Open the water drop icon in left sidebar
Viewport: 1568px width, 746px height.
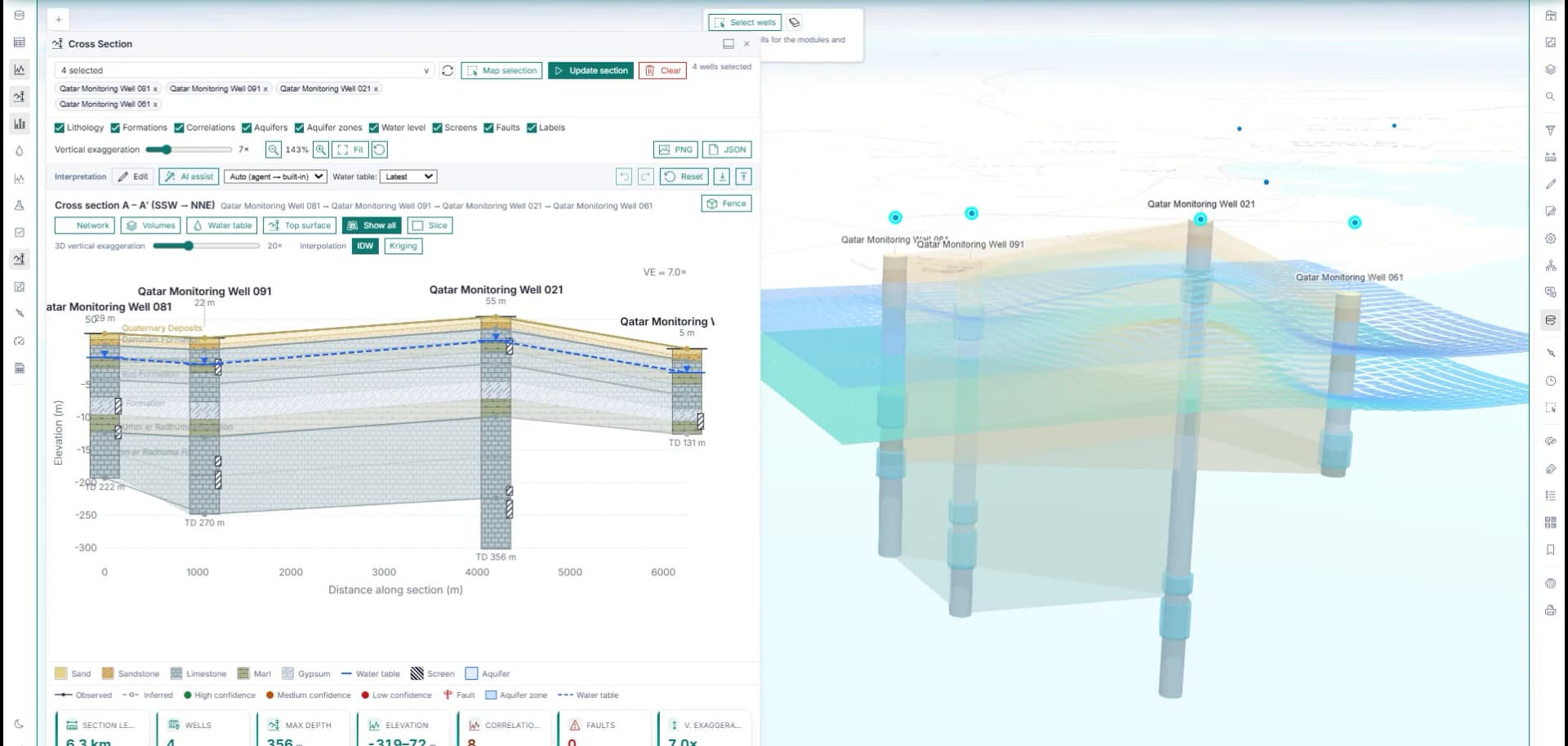point(20,151)
